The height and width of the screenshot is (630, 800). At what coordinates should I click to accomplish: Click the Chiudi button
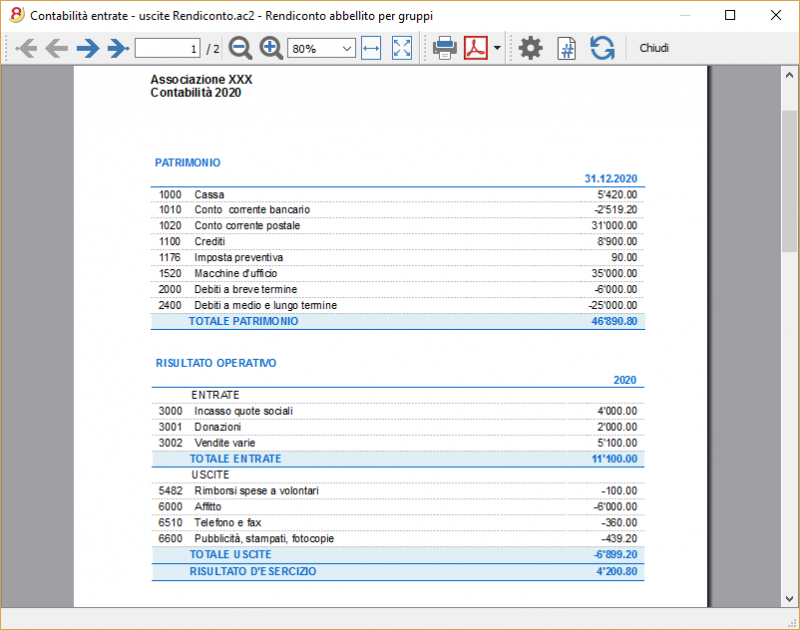coord(654,48)
